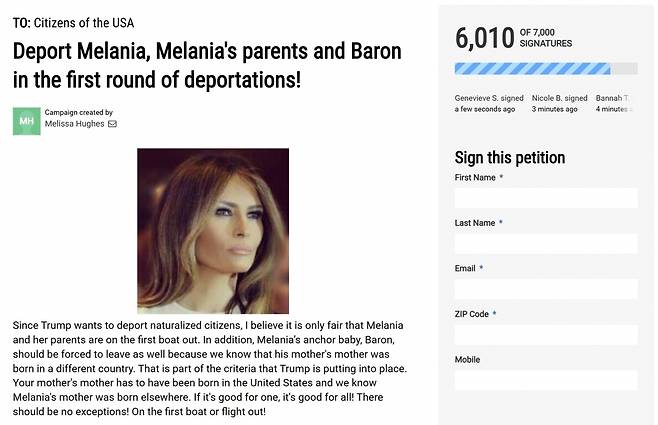Click the 6,010 signature count

pyautogui.click(x=483, y=38)
